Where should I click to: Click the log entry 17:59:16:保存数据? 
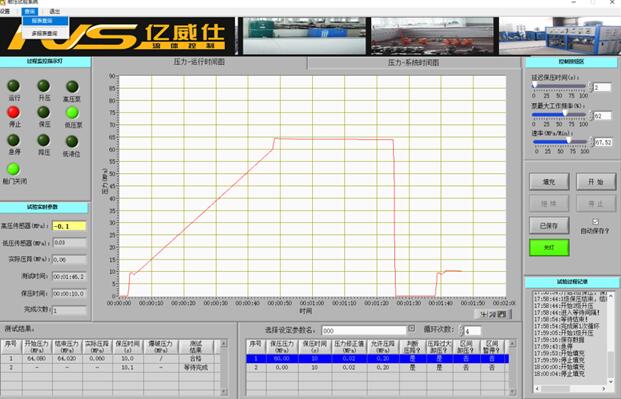tap(559, 340)
